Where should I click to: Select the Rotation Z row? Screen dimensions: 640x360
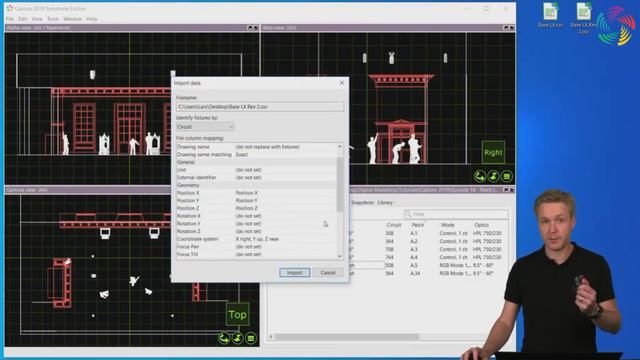pyautogui.click(x=256, y=231)
